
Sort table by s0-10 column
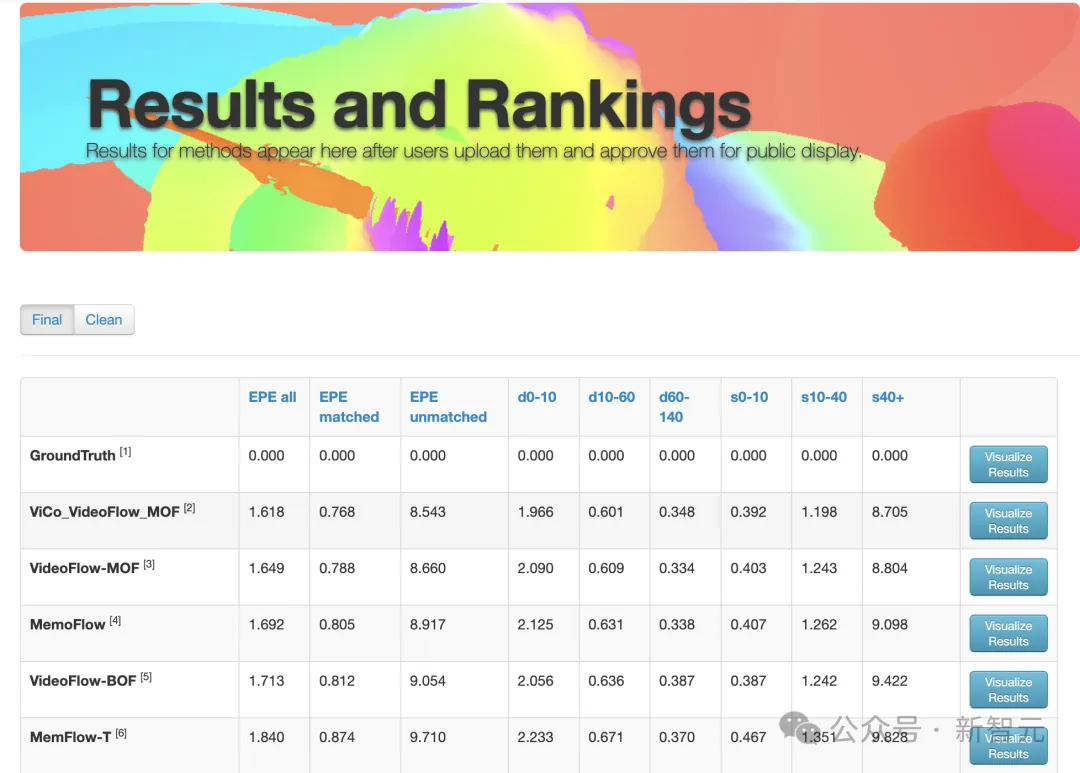[x=749, y=397]
